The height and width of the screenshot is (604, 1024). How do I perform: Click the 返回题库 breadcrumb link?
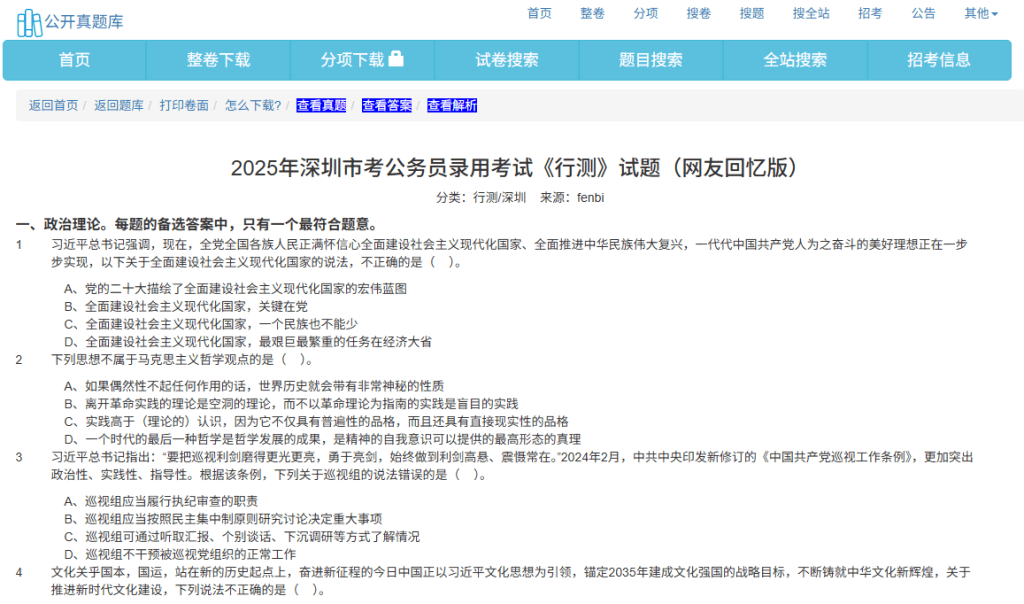tap(119, 106)
